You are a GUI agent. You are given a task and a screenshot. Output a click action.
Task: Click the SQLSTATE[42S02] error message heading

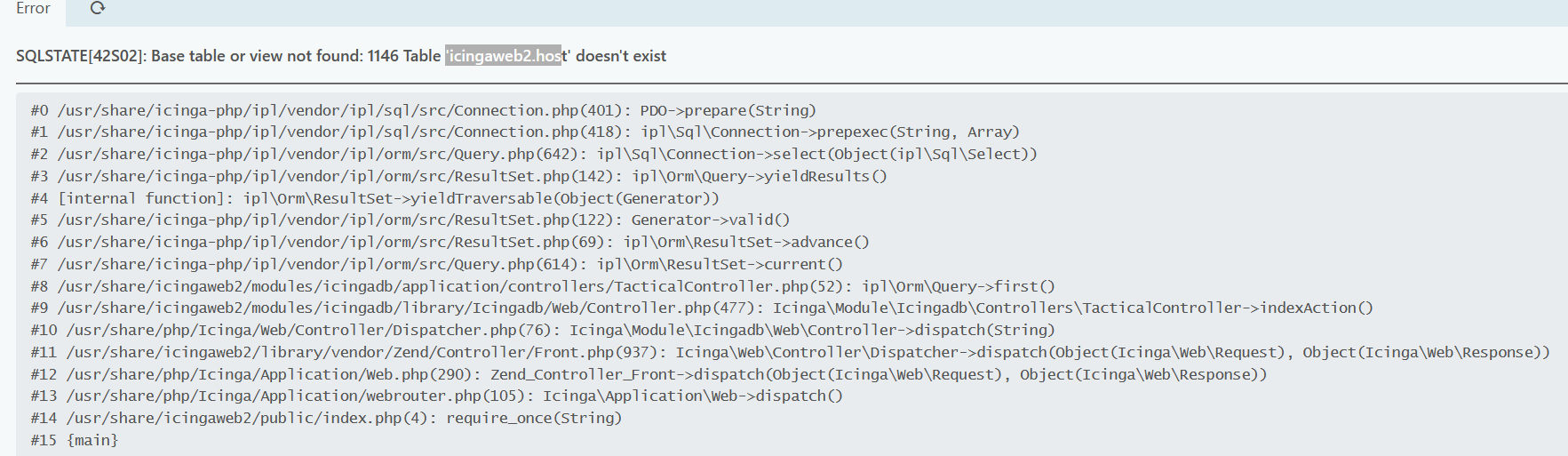[341, 56]
